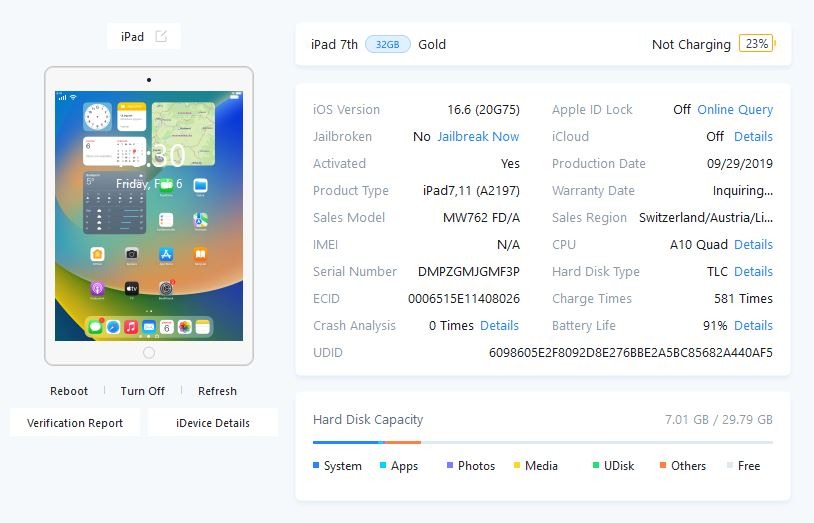Screen dimensions: 814x523
Task: Open Battery Life Details link
Action: [753, 326]
